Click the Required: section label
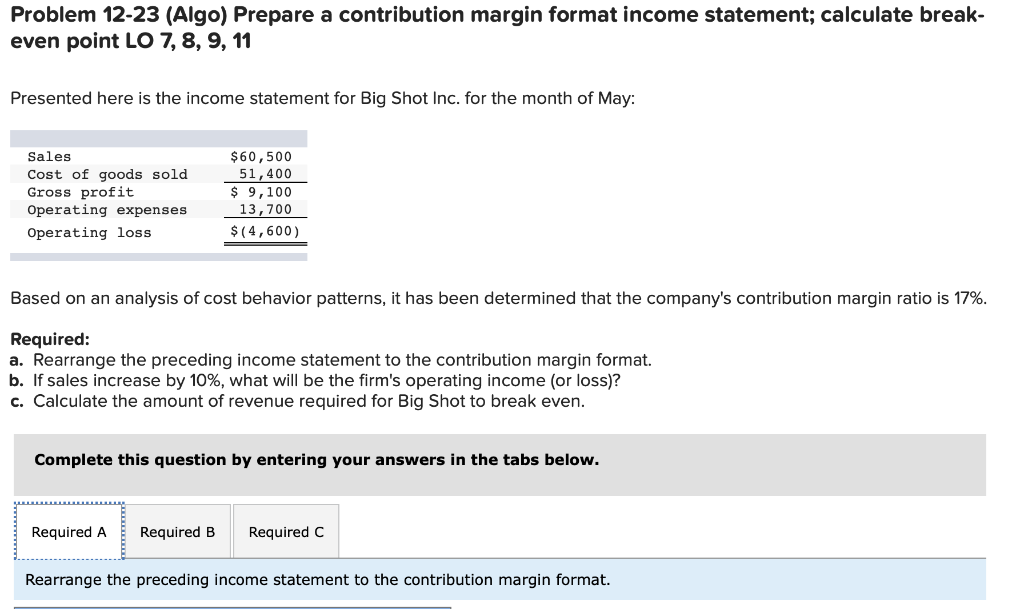Viewport: 1024px width, 609px height. pyautogui.click(x=42, y=339)
